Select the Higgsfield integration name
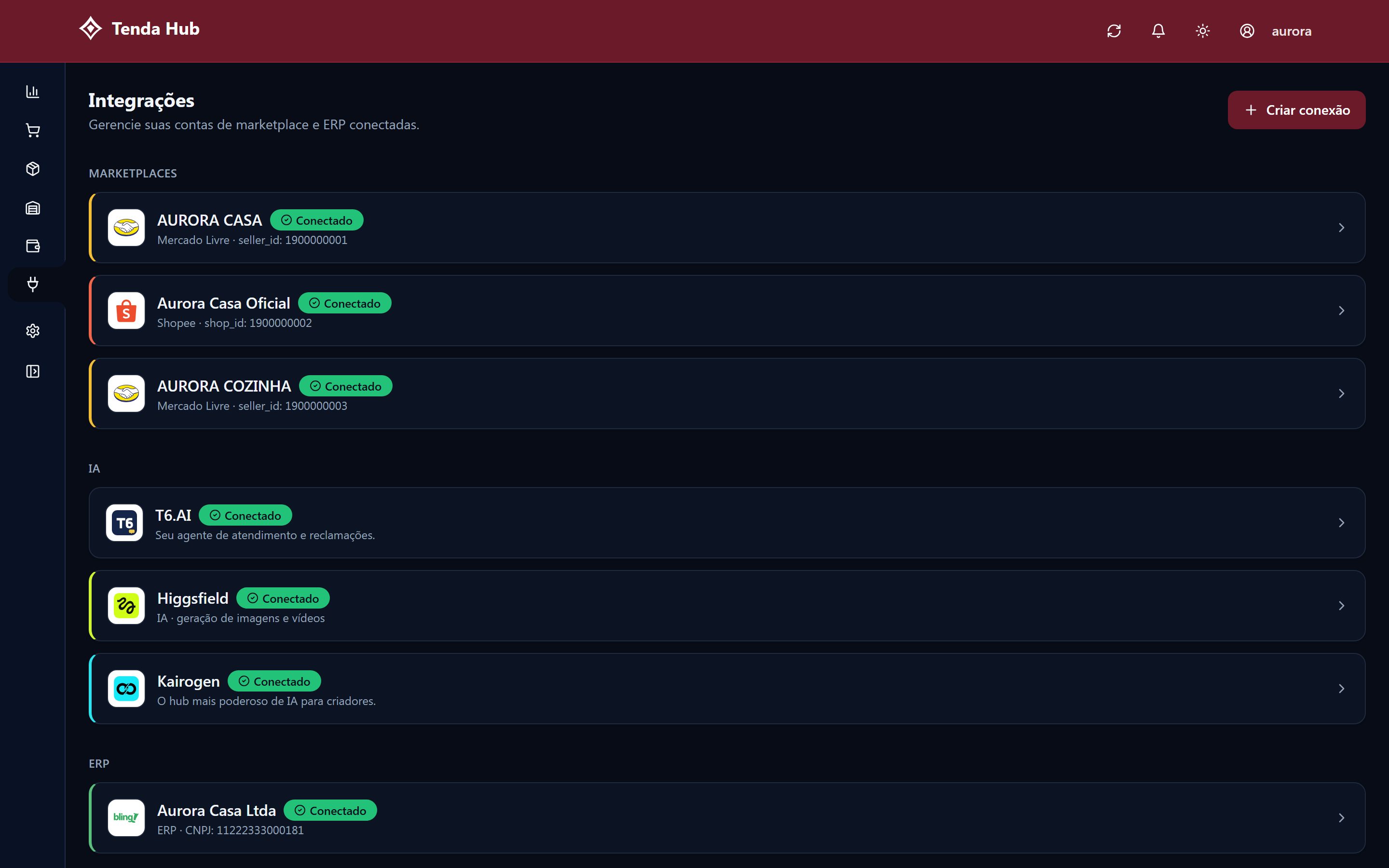 pyautogui.click(x=193, y=599)
